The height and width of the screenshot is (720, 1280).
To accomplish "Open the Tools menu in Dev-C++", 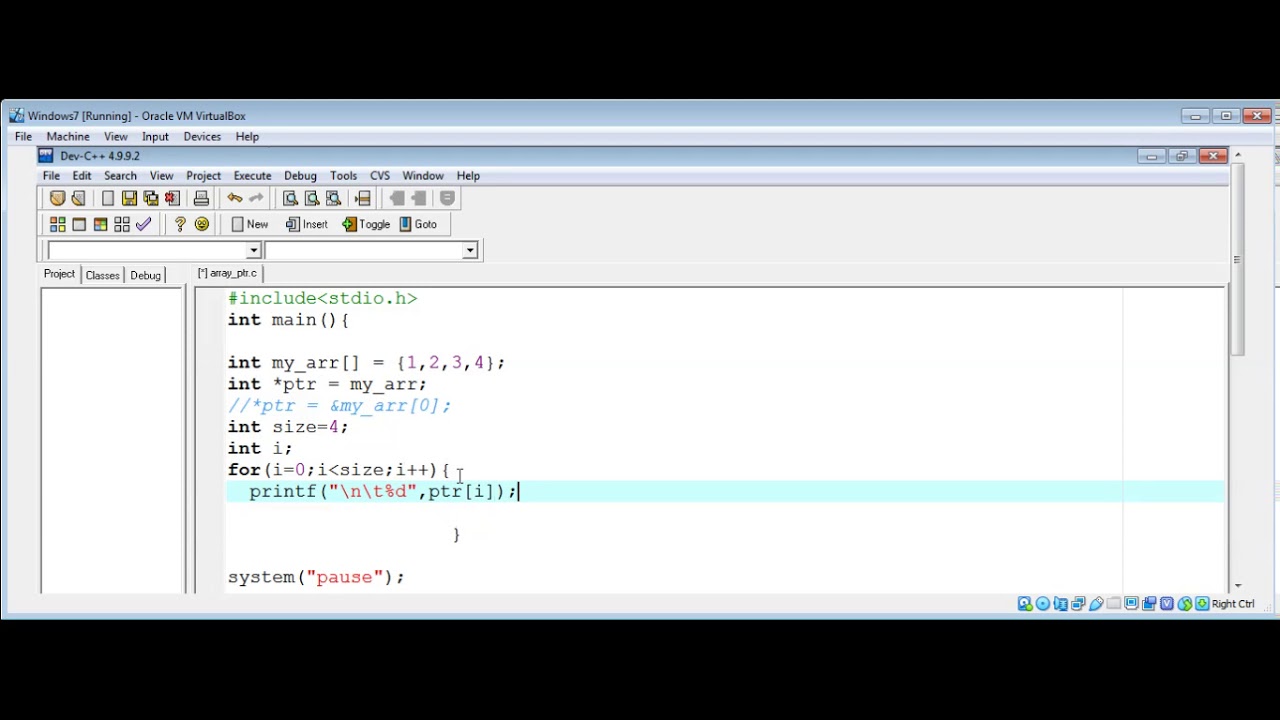I will (343, 176).
